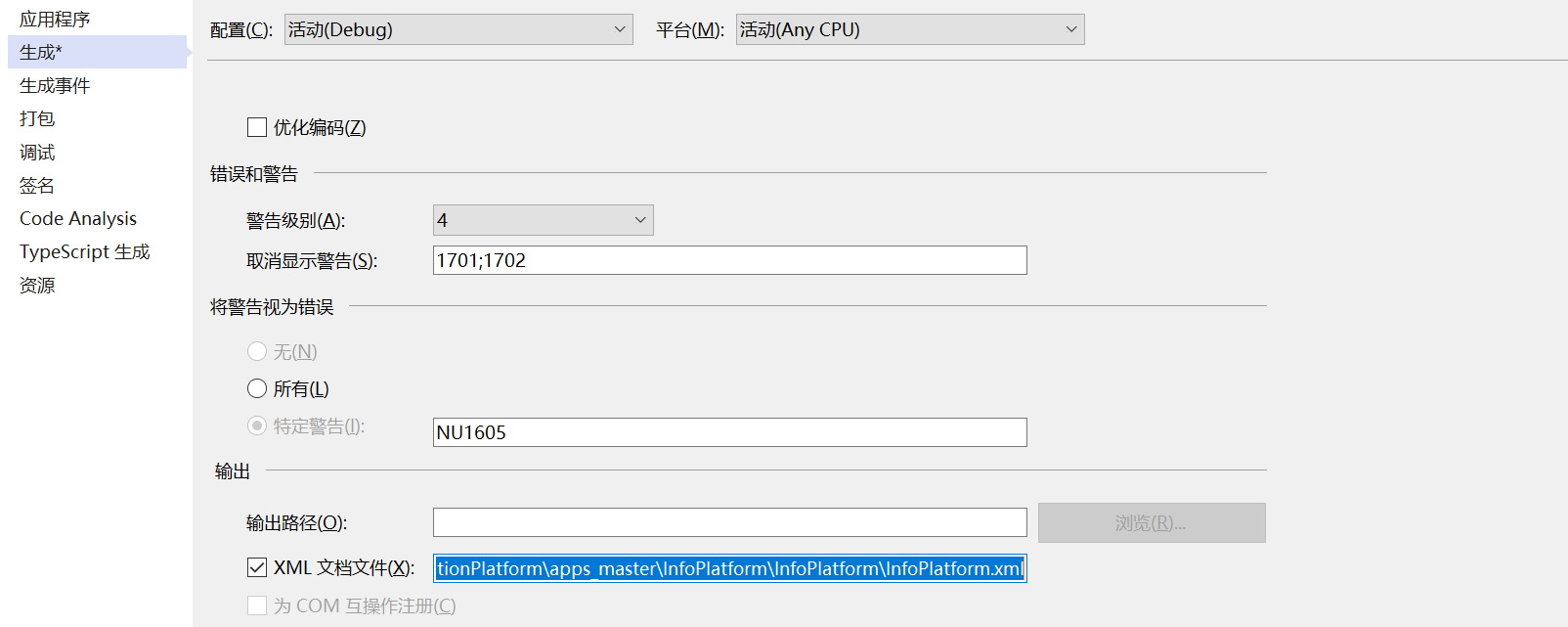Screen dimensions: 1568x627
Task: Open the 调试 tab
Action: point(37,153)
